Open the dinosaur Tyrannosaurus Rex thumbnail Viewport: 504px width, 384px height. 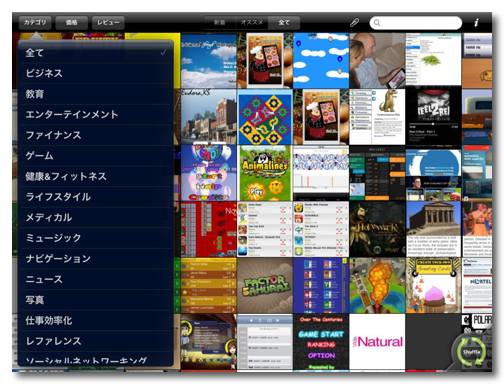(377, 117)
